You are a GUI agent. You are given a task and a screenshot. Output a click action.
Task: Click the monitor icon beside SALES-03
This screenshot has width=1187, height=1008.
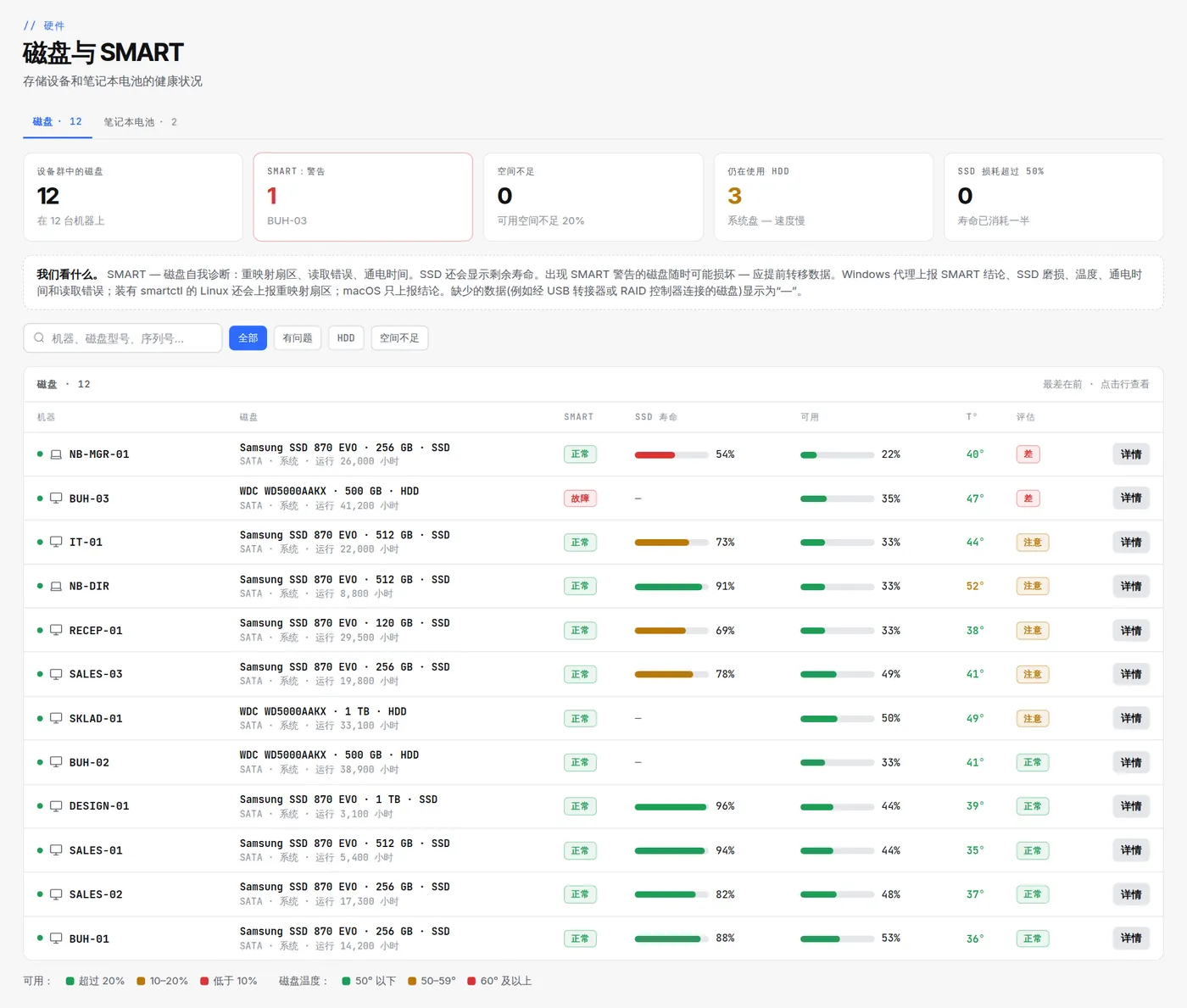56,674
